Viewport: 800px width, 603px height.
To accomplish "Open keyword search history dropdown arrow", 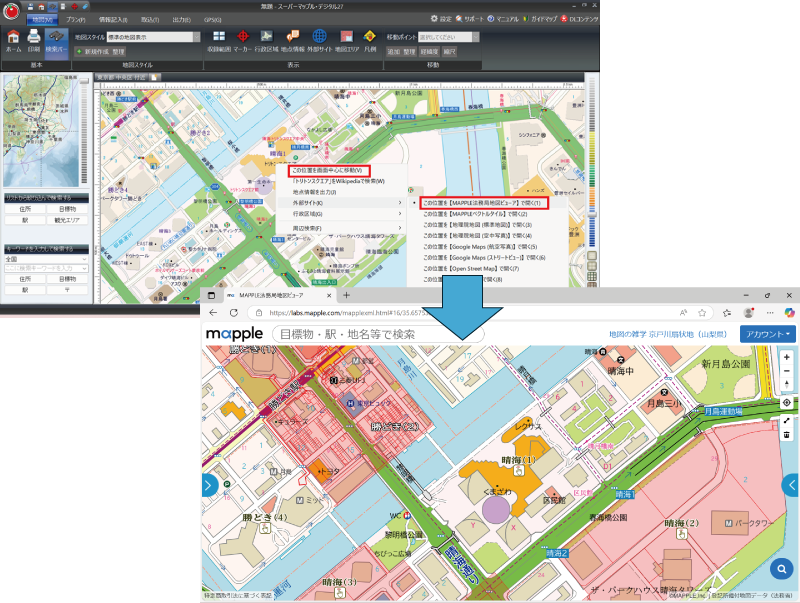I will click(x=85, y=268).
